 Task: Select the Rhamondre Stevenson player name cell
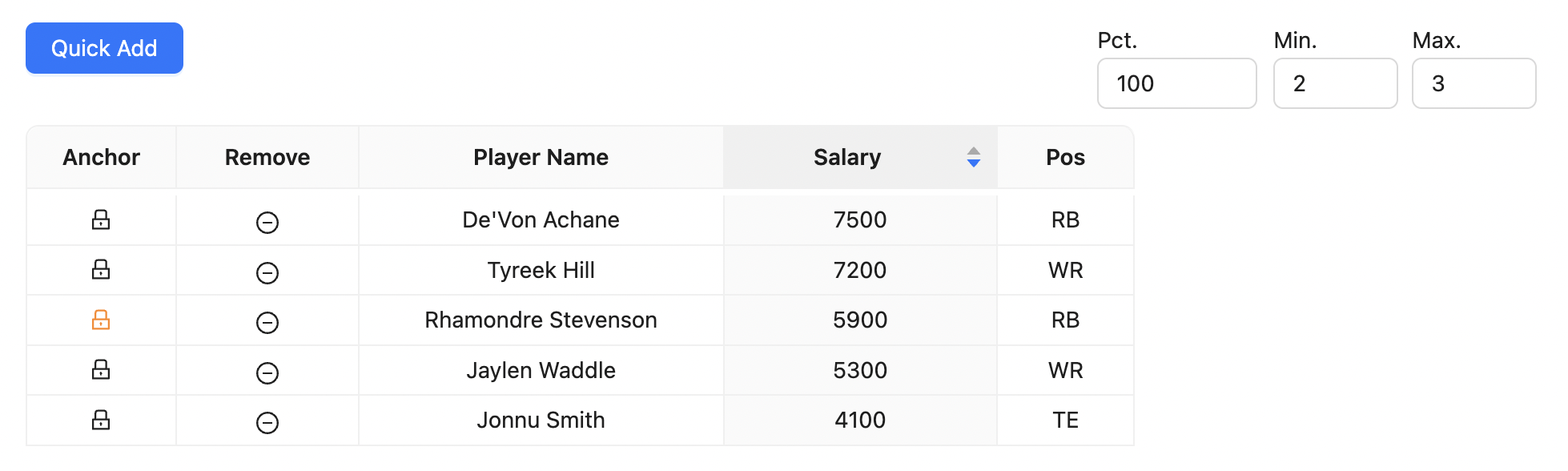tap(541, 320)
